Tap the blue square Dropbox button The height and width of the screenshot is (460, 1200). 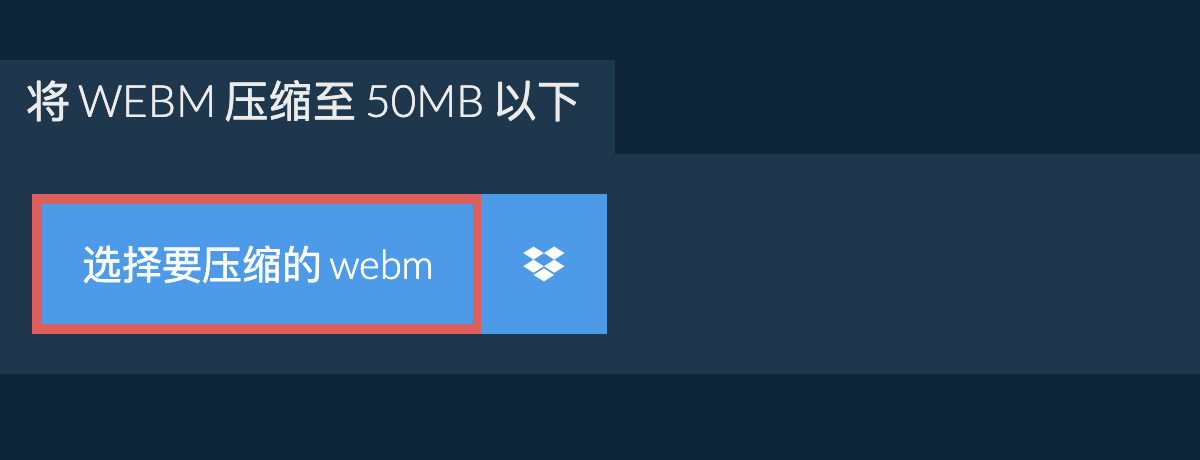click(544, 264)
